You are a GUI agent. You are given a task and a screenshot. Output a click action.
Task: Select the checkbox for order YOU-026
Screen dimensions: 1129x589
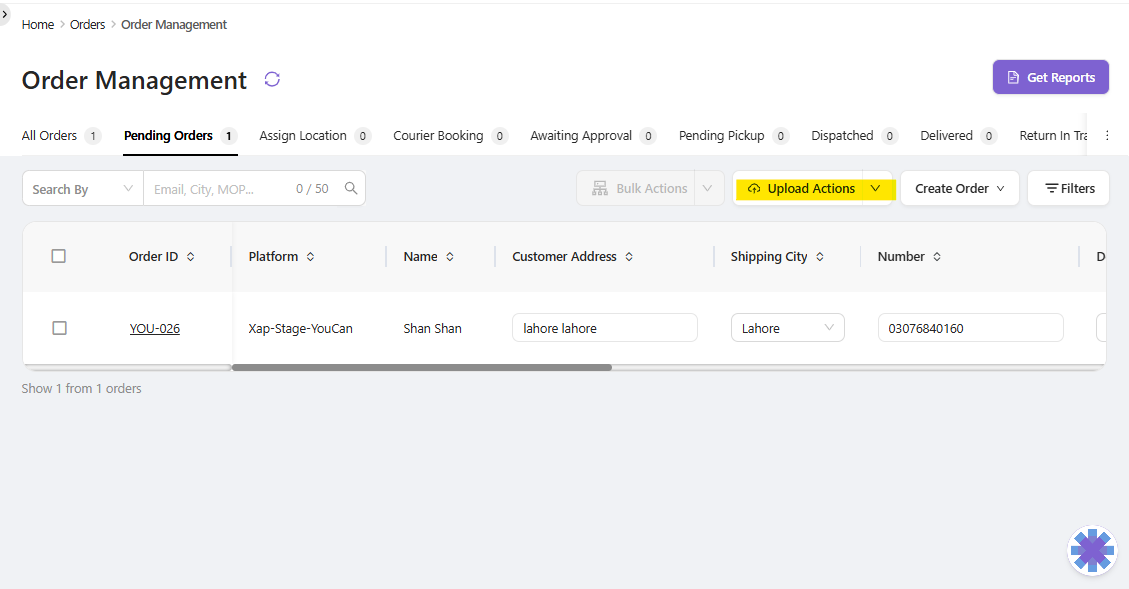60,328
